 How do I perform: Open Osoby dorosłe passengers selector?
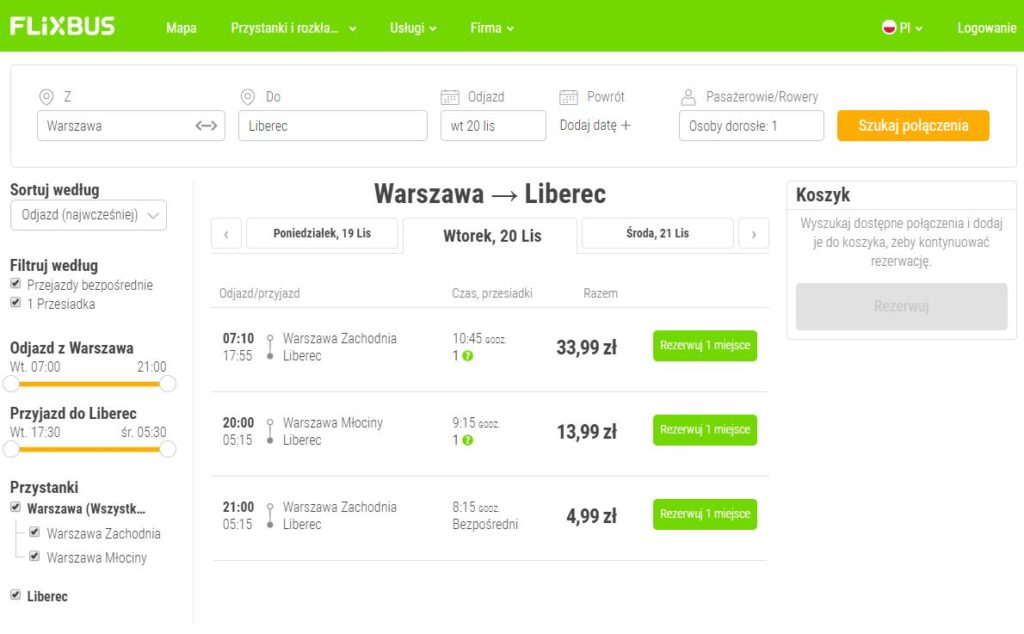pyautogui.click(x=751, y=126)
